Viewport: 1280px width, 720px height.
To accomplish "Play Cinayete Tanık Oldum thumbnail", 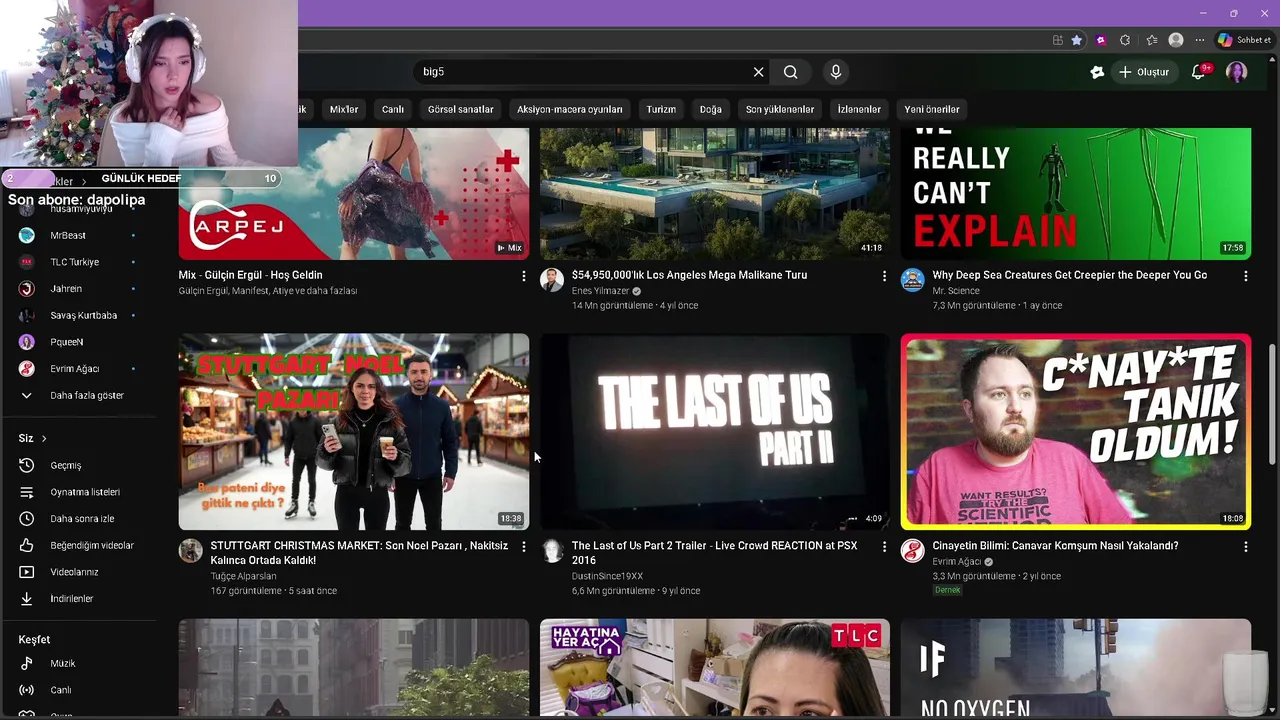I will pyautogui.click(x=1076, y=431).
